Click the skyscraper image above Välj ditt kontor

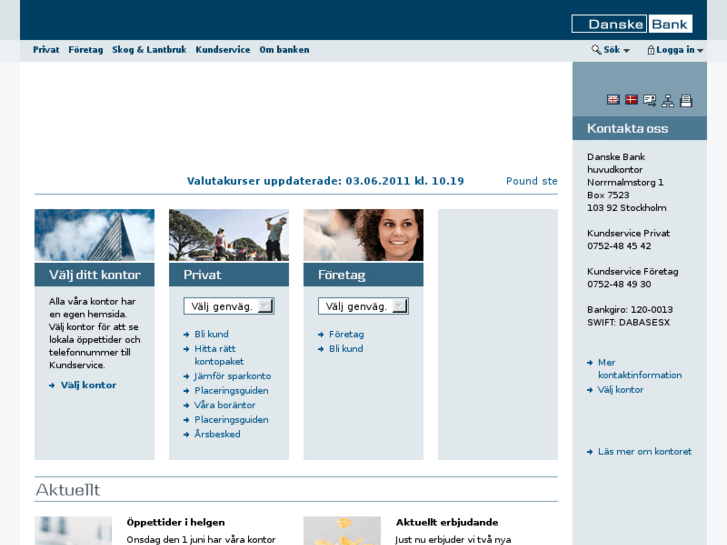tap(95, 235)
